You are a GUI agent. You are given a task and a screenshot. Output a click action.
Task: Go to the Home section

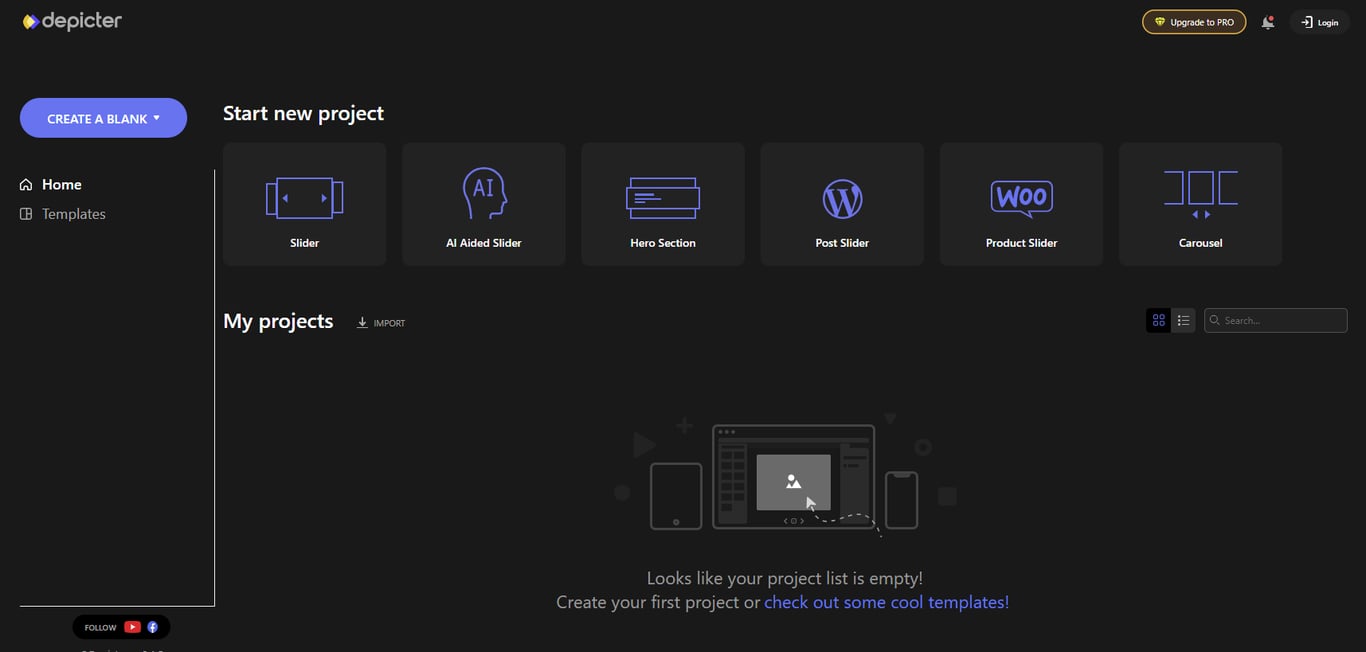point(64,184)
